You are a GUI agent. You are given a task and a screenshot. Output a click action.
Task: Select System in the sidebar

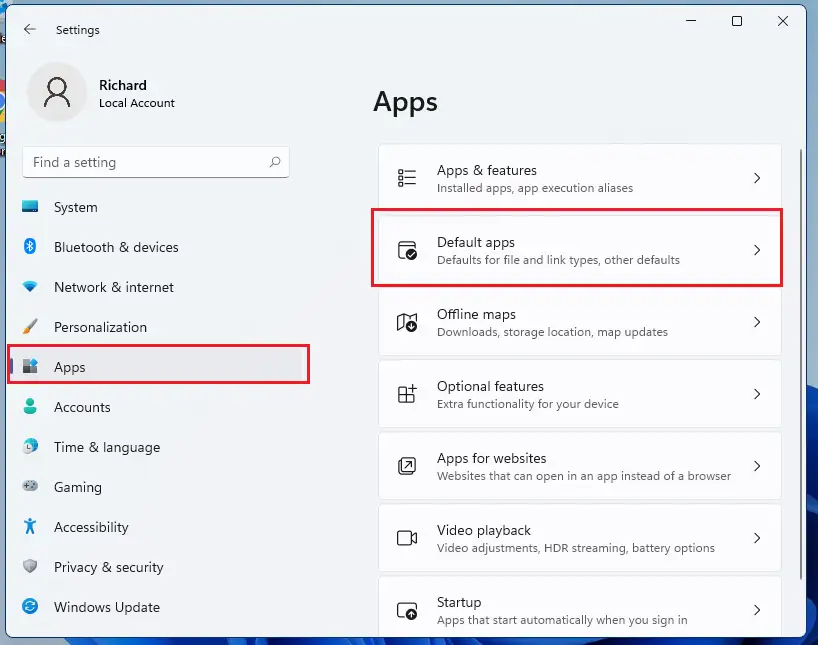pos(76,207)
